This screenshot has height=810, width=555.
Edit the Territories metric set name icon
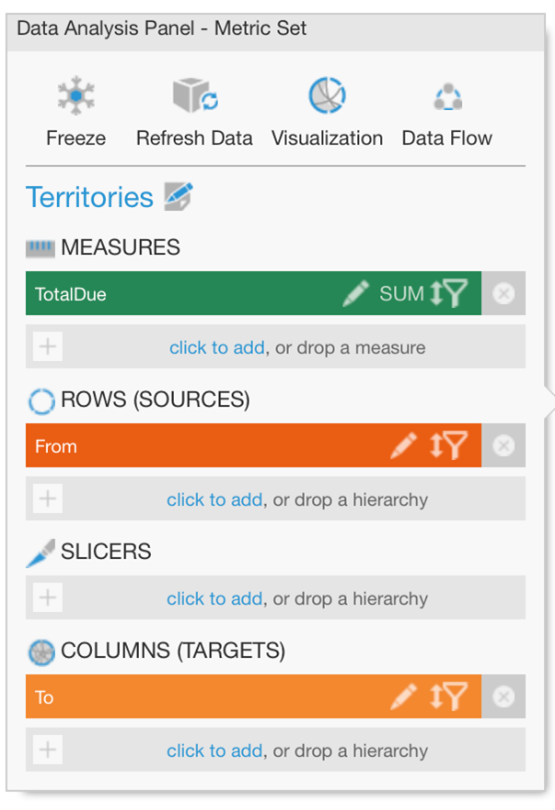click(178, 196)
